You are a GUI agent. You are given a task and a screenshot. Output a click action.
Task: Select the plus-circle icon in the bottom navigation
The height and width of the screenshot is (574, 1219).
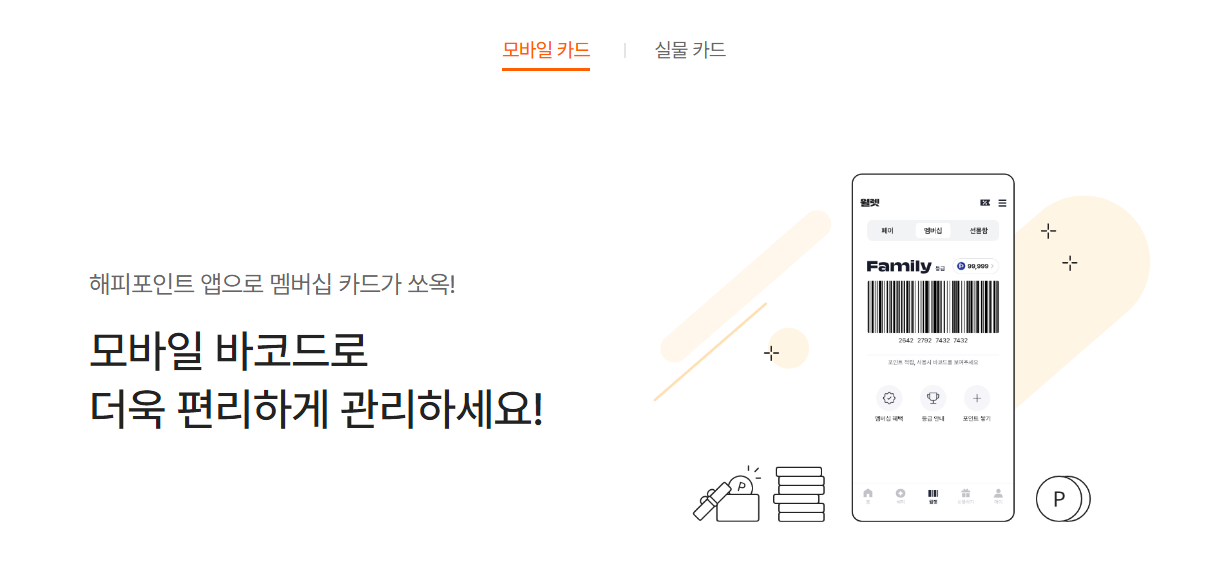900,496
